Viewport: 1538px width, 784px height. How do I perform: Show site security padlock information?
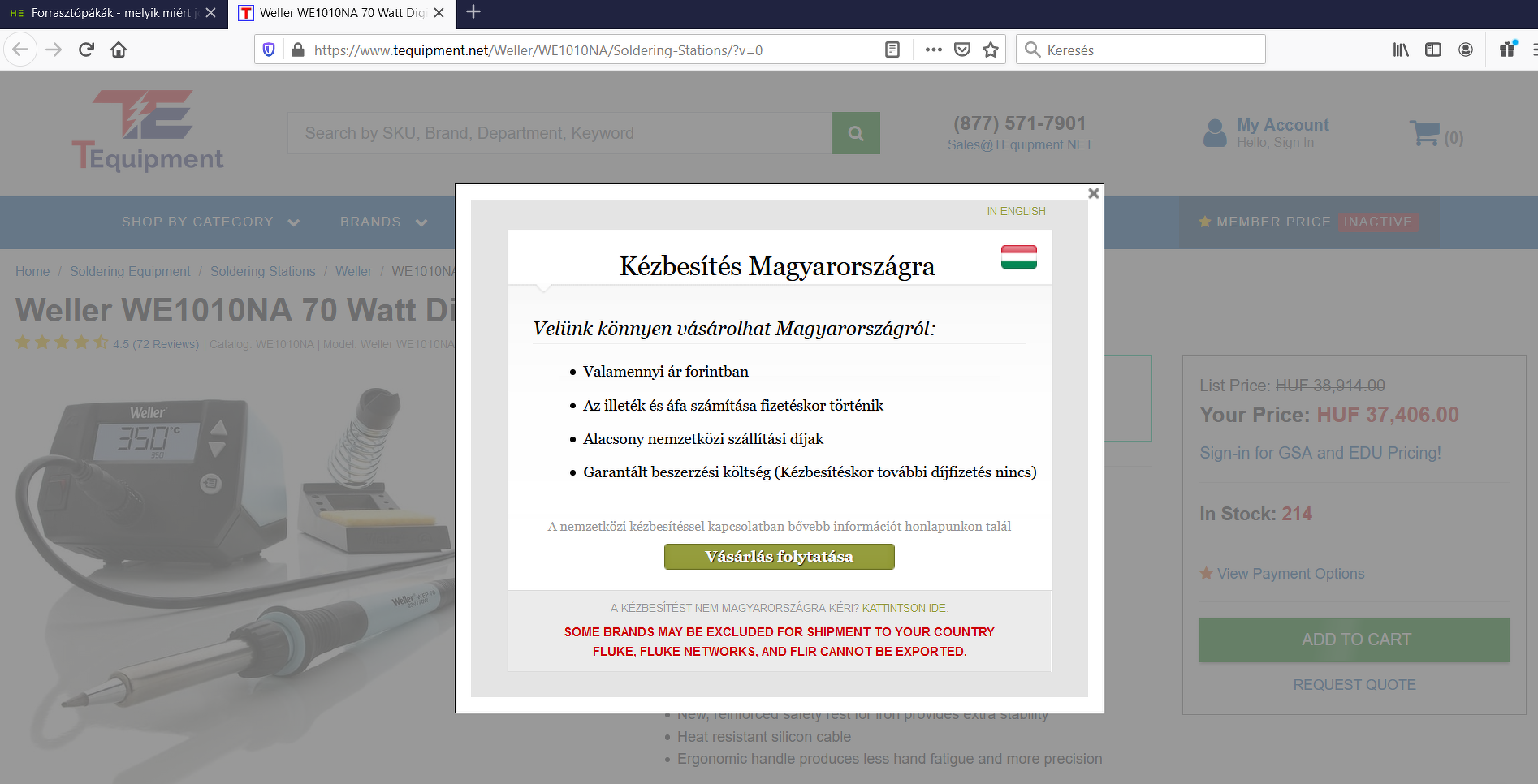(297, 50)
